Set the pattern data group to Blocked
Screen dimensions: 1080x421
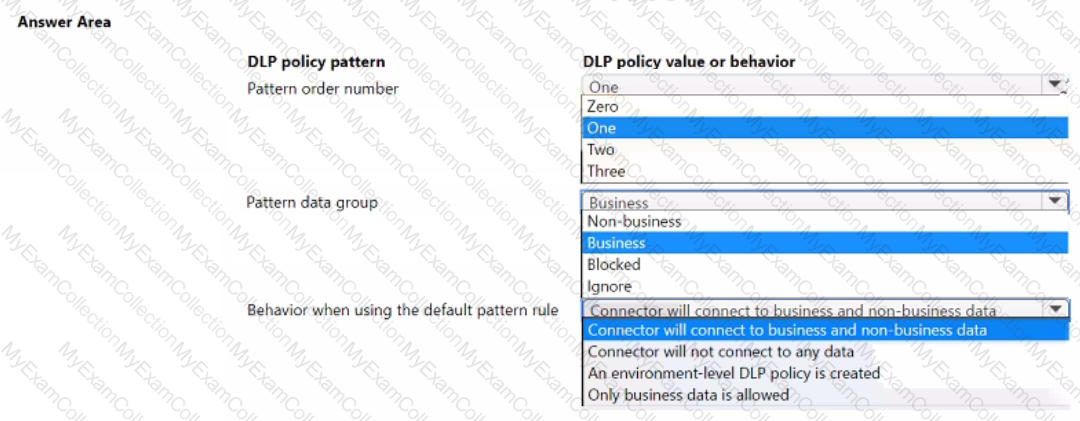(x=614, y=265)
